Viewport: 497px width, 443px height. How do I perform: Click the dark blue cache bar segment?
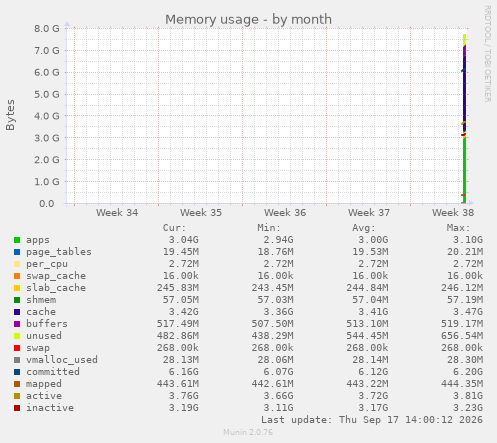point(464,93)
